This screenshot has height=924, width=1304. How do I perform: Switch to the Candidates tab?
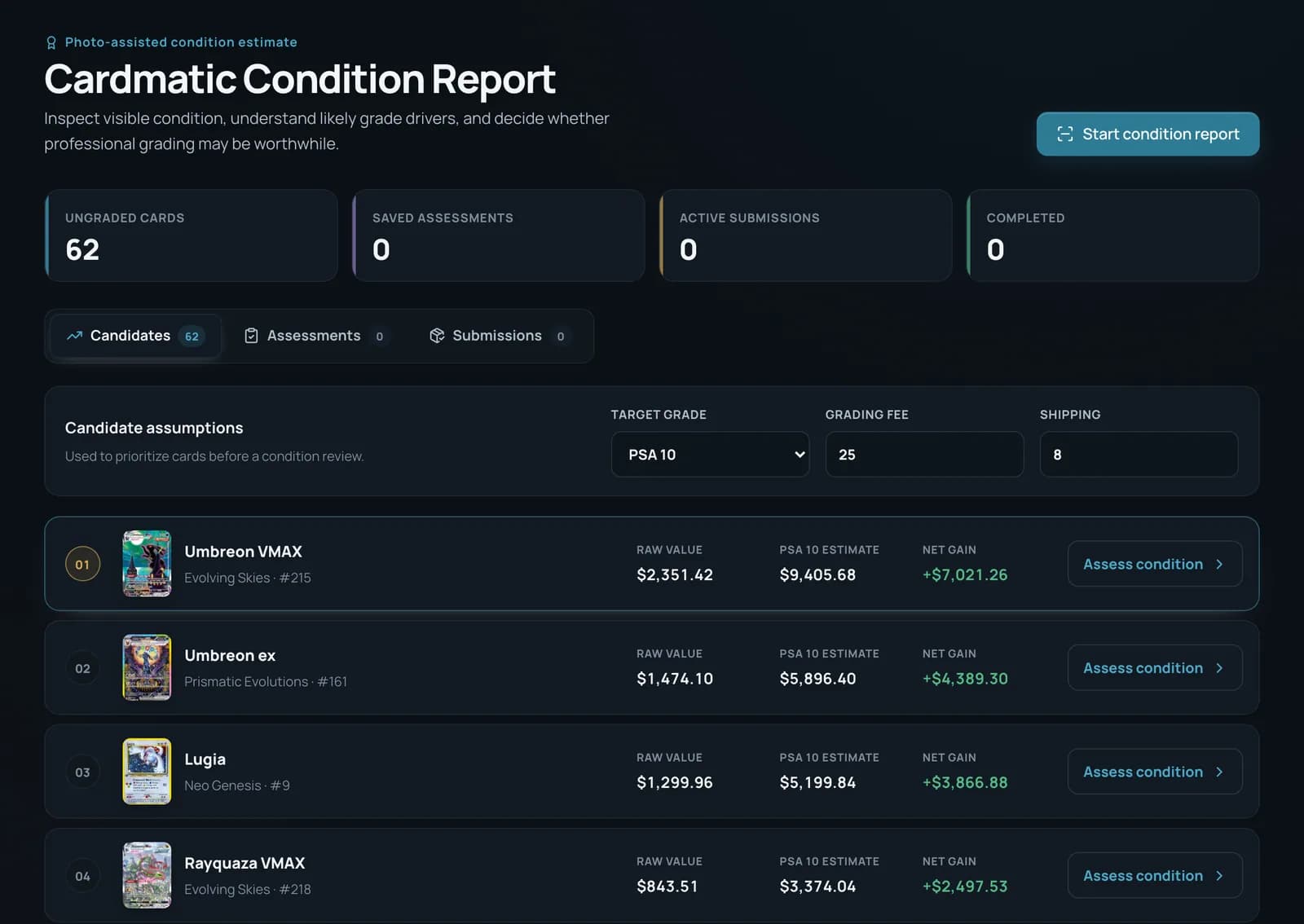135,336
